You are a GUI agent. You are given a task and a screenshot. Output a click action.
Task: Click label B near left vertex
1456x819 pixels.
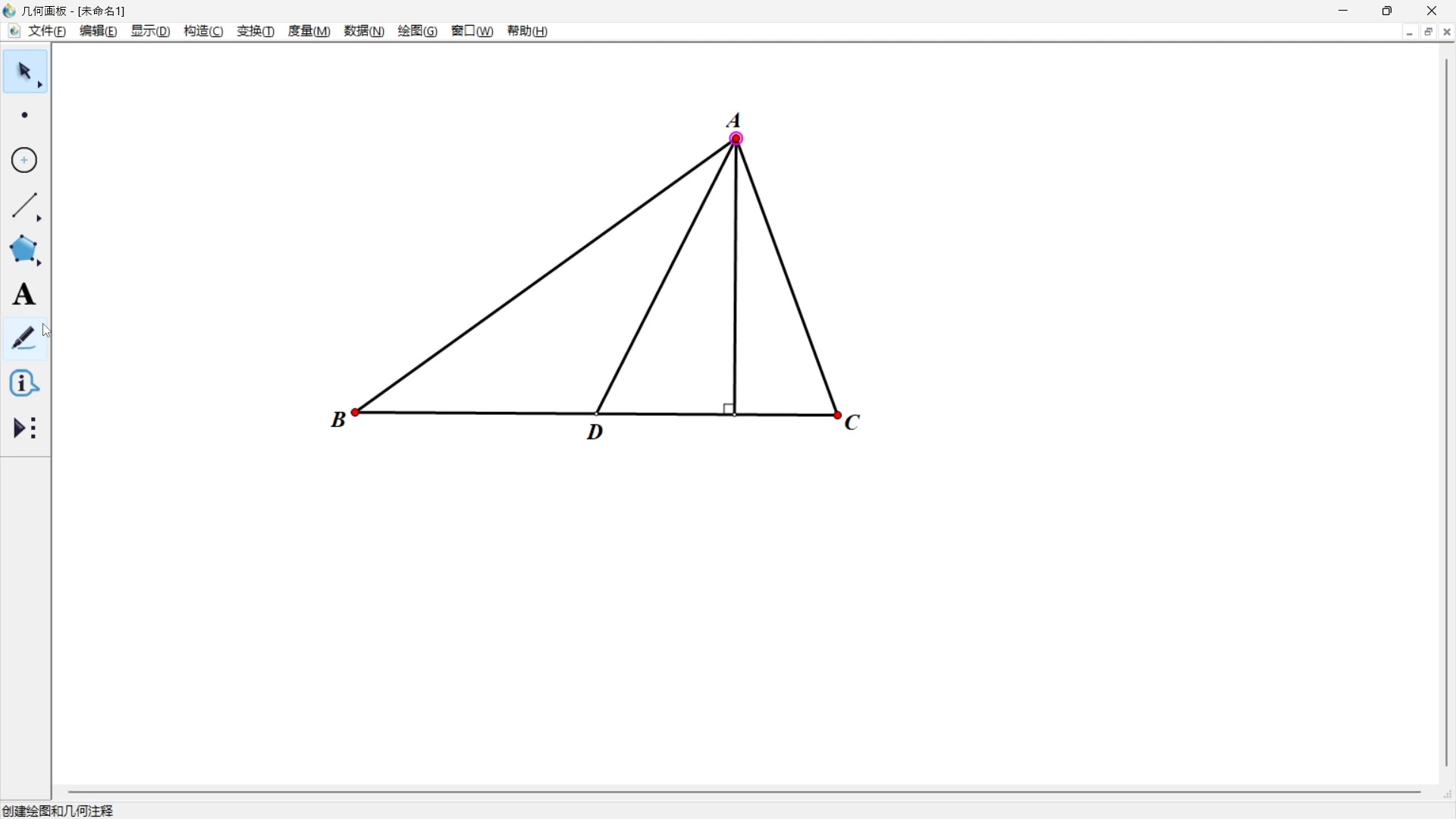pos(339,419)
